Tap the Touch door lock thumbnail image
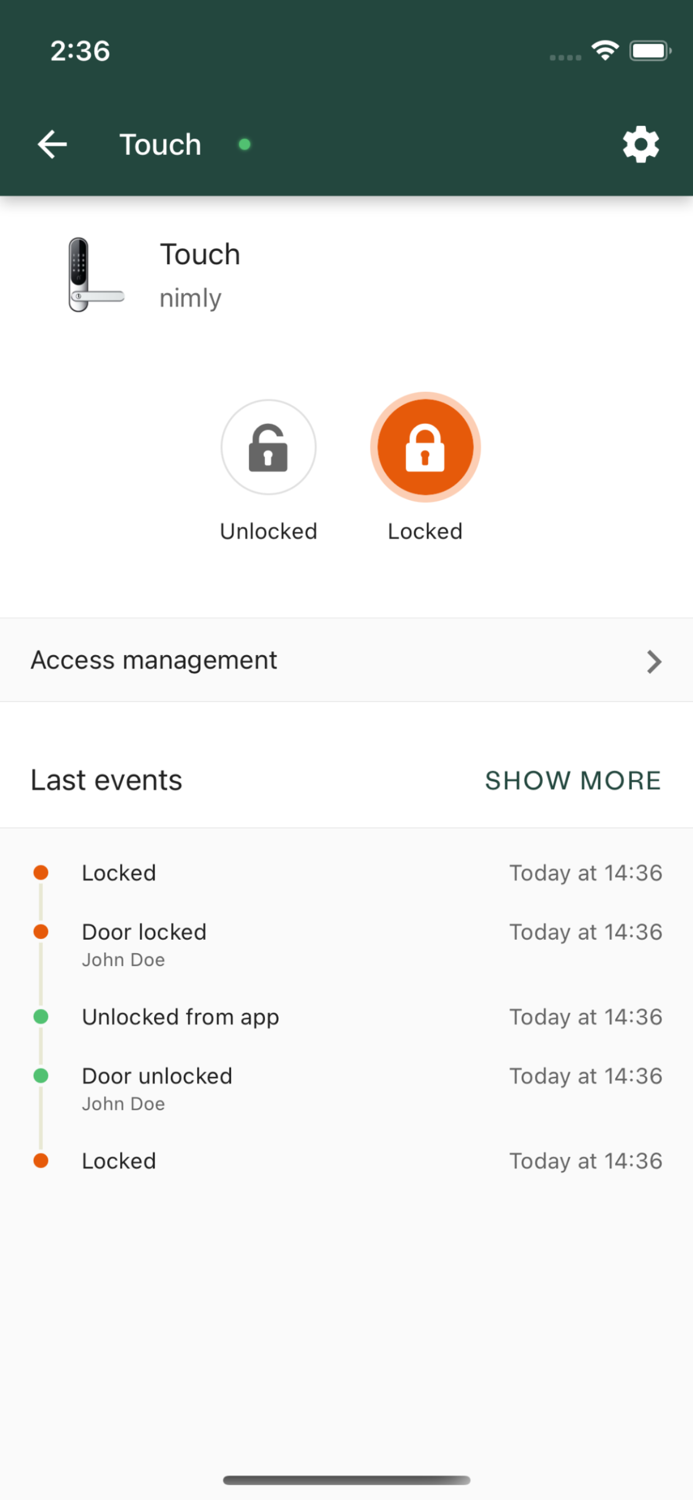Image resolution: width=693 pixels, height=1500 pixels. [x=94, y=275]
